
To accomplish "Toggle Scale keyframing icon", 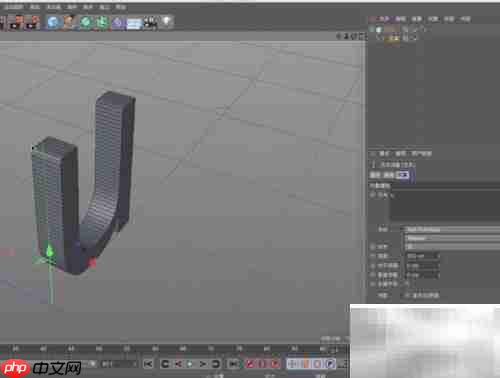I will (x=305, y=364).
